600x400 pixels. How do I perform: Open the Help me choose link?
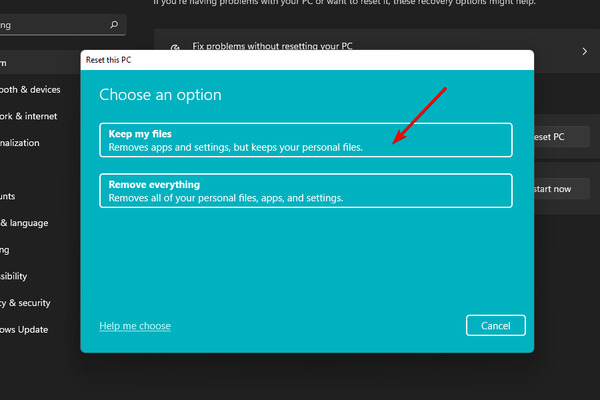pos(135,326)
